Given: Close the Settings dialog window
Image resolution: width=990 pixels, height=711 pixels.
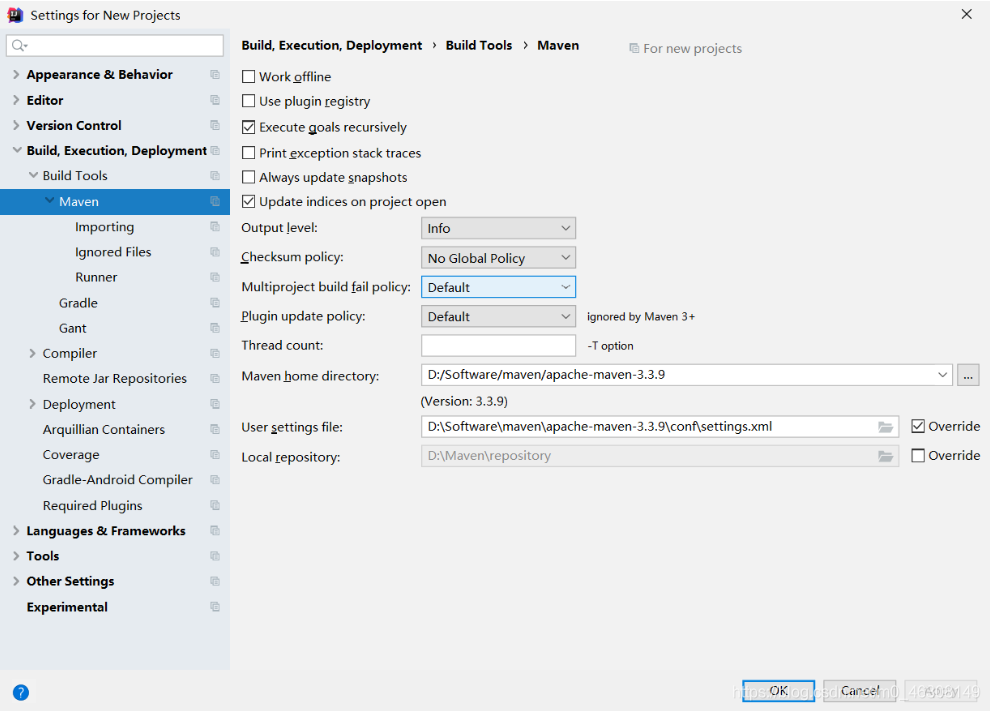Looking at the screenshot, I should coord(967,14).
